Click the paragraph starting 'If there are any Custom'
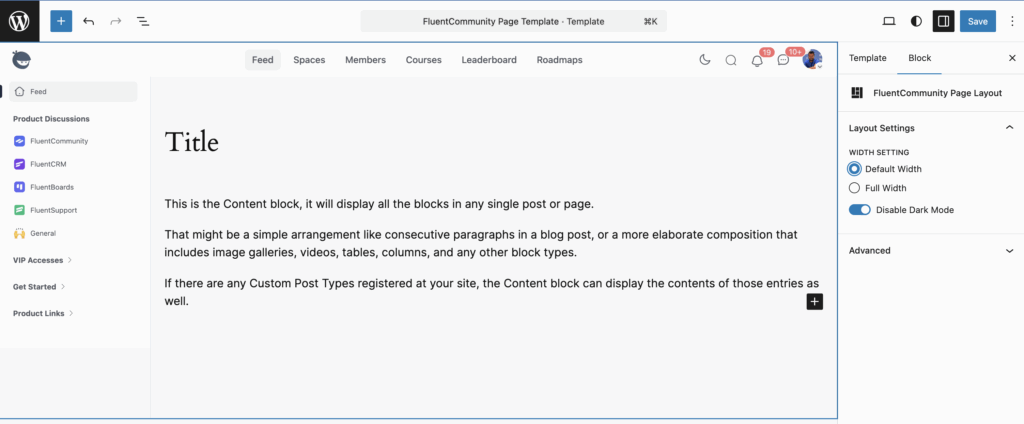This screenshot has height=424, width=1024. click(492, 292)
